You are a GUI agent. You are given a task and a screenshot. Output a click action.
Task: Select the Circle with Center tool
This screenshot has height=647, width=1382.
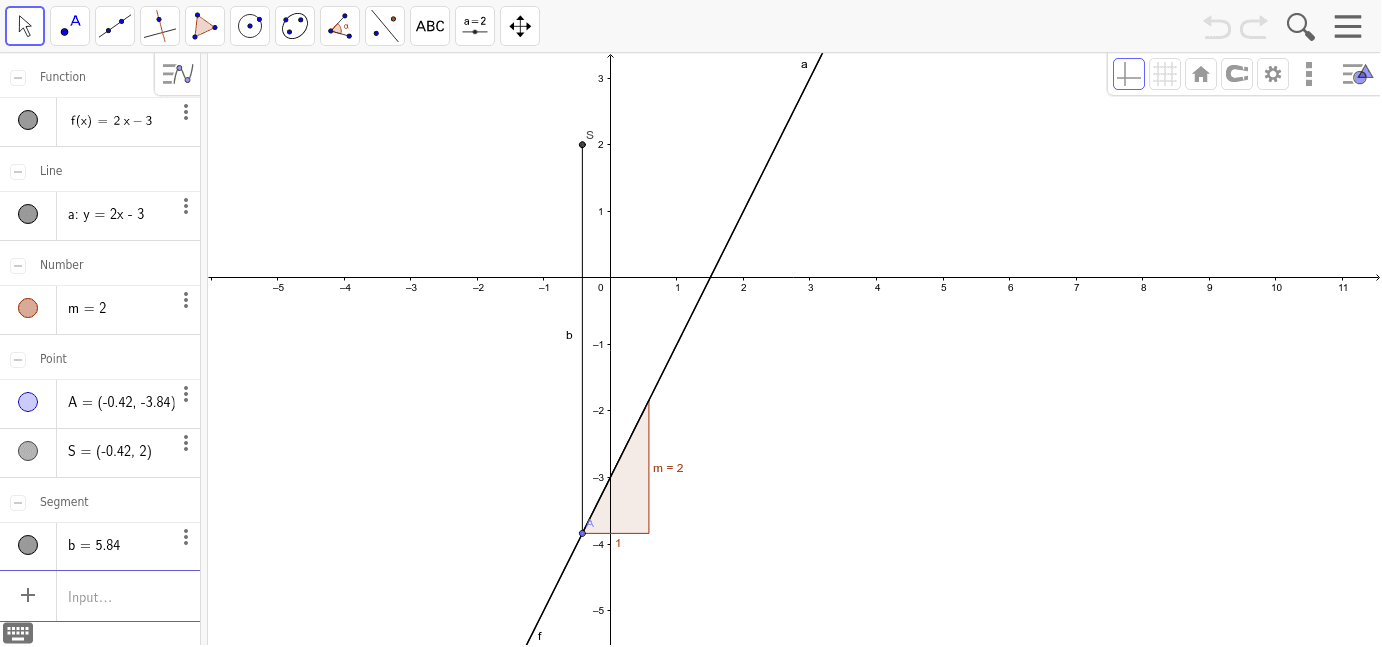[x=250, y=26]
